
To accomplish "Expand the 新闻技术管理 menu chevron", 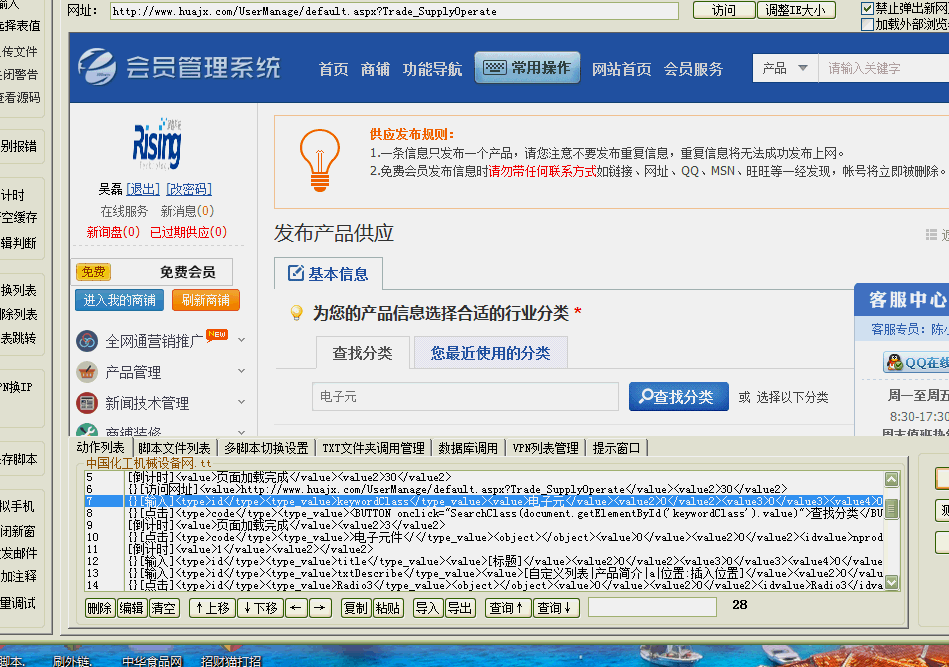I will click(241, 401).
